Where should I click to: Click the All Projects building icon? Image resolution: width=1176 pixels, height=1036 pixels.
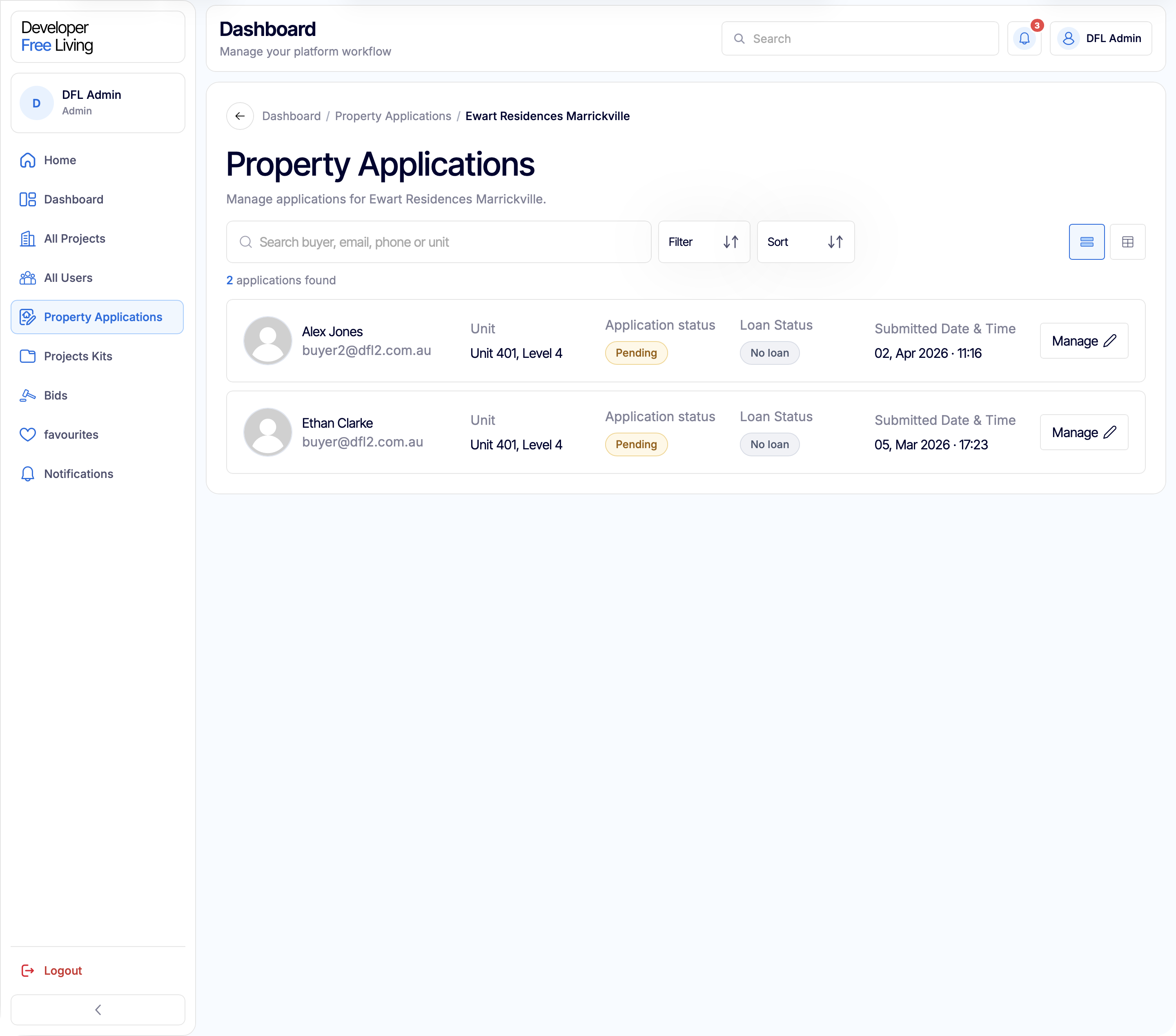[x=28, y=238]
